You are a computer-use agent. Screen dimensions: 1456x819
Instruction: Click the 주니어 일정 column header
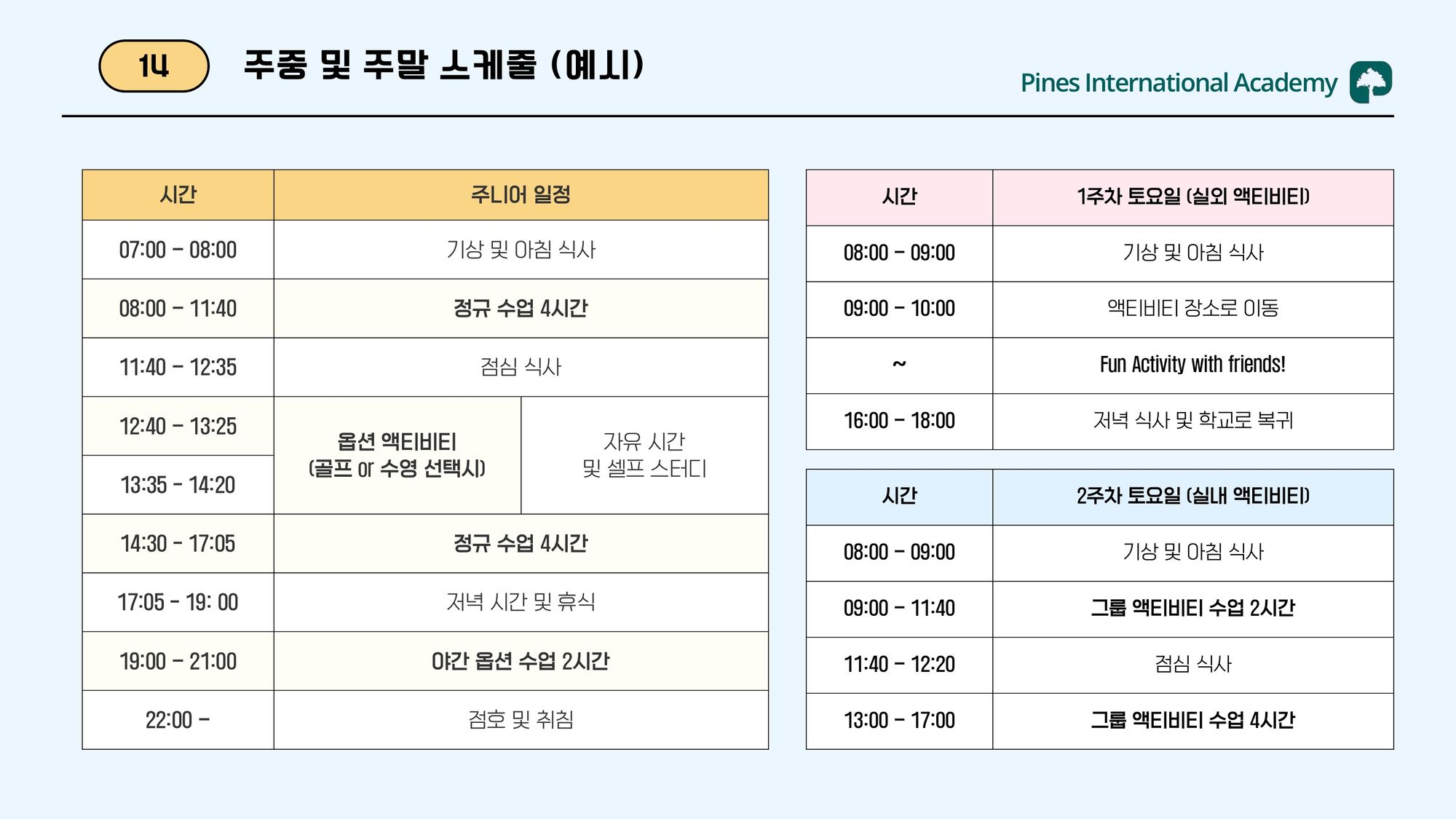[x=521, y=195]
